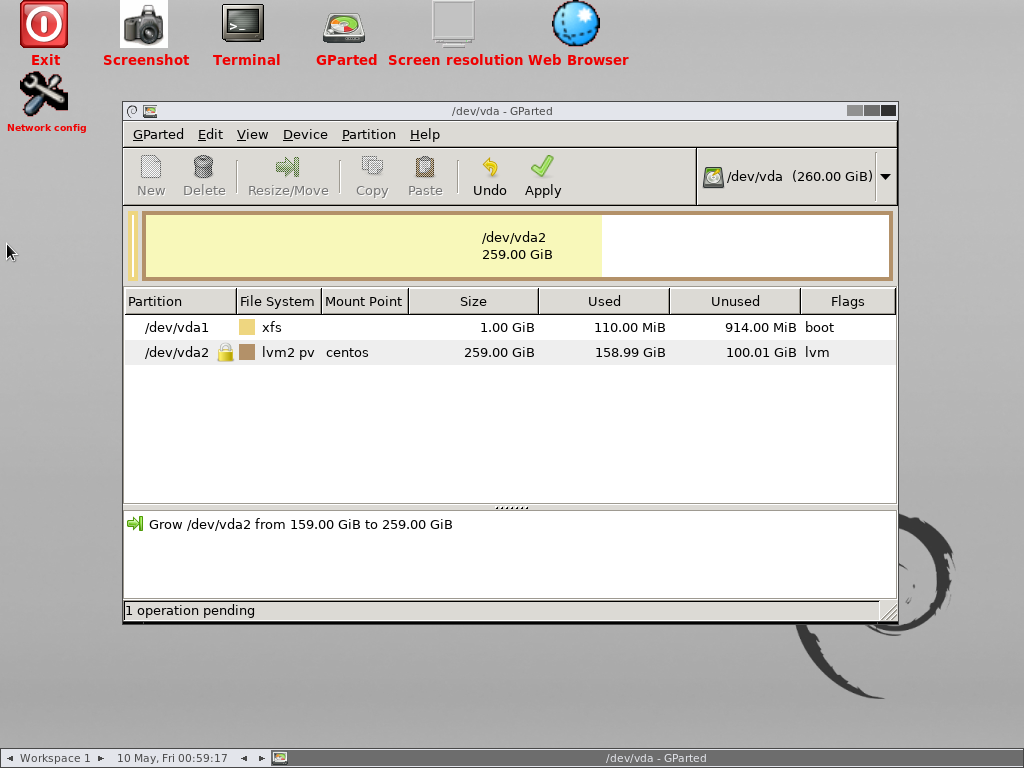Open the Web Browser desktop icon

coord(575,23)
